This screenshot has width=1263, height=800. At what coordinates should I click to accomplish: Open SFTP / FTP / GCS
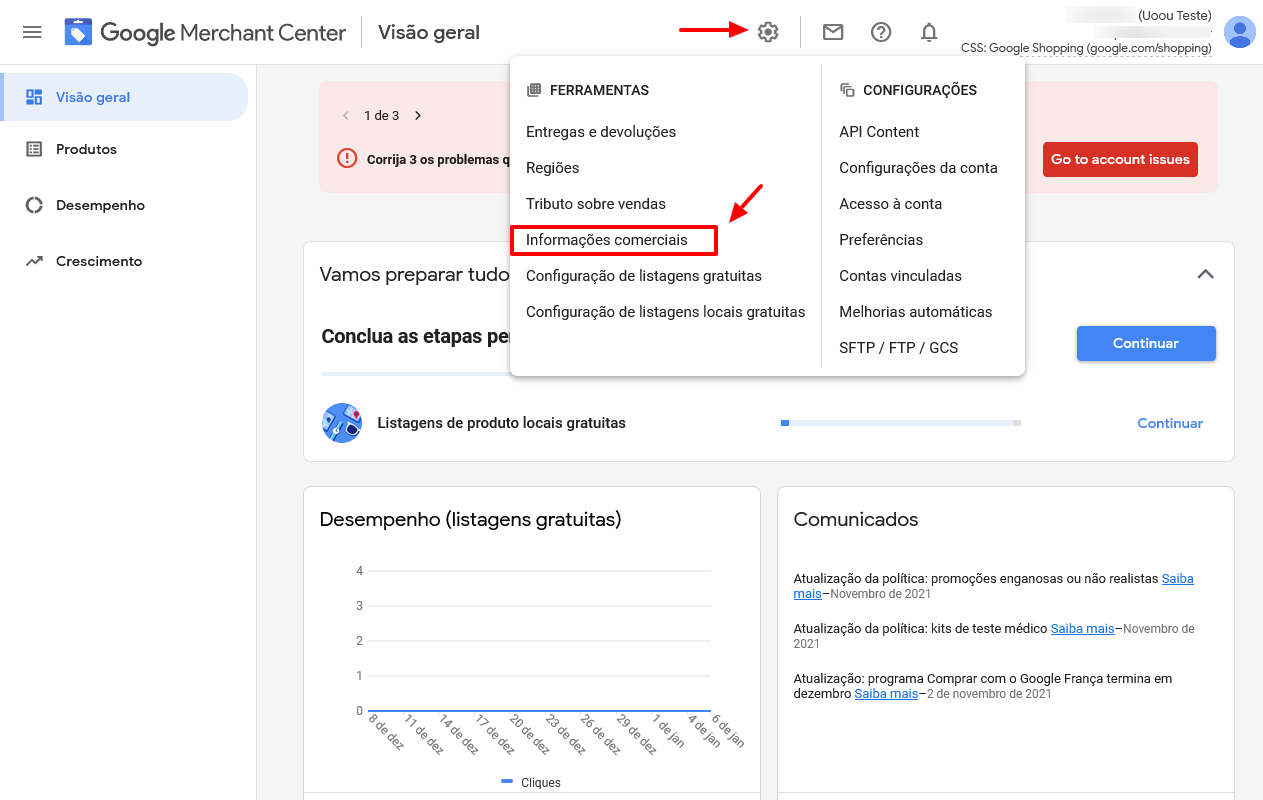pyautogui.click(x=899, y=348)
